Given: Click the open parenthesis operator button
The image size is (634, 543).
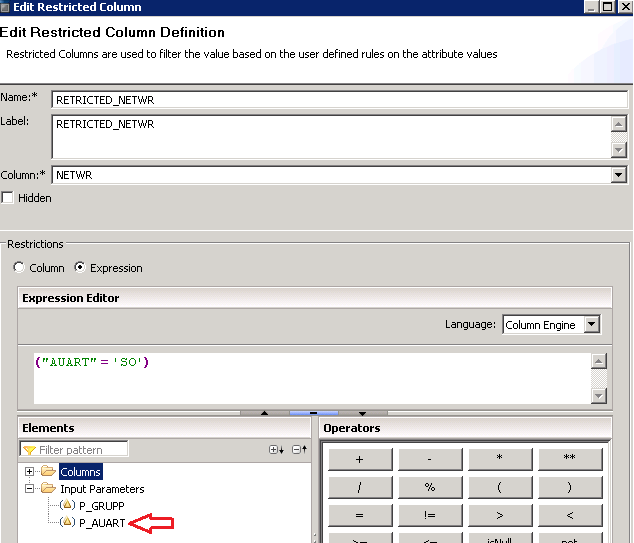Looking at the screenshot, I should (500, 488).
